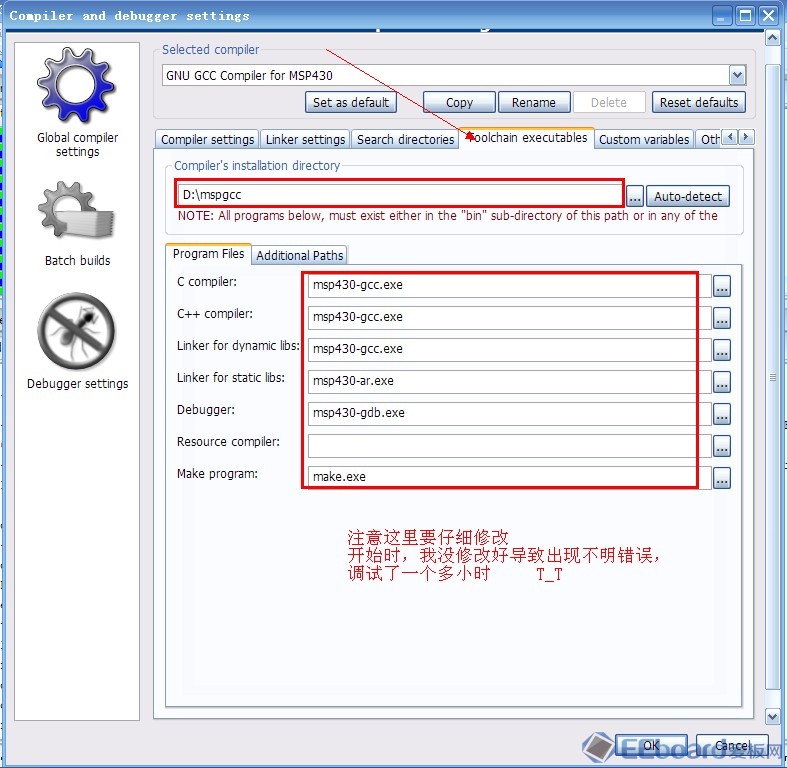Browse for the Make program executable
787x768 pixels.
(722, 478)
